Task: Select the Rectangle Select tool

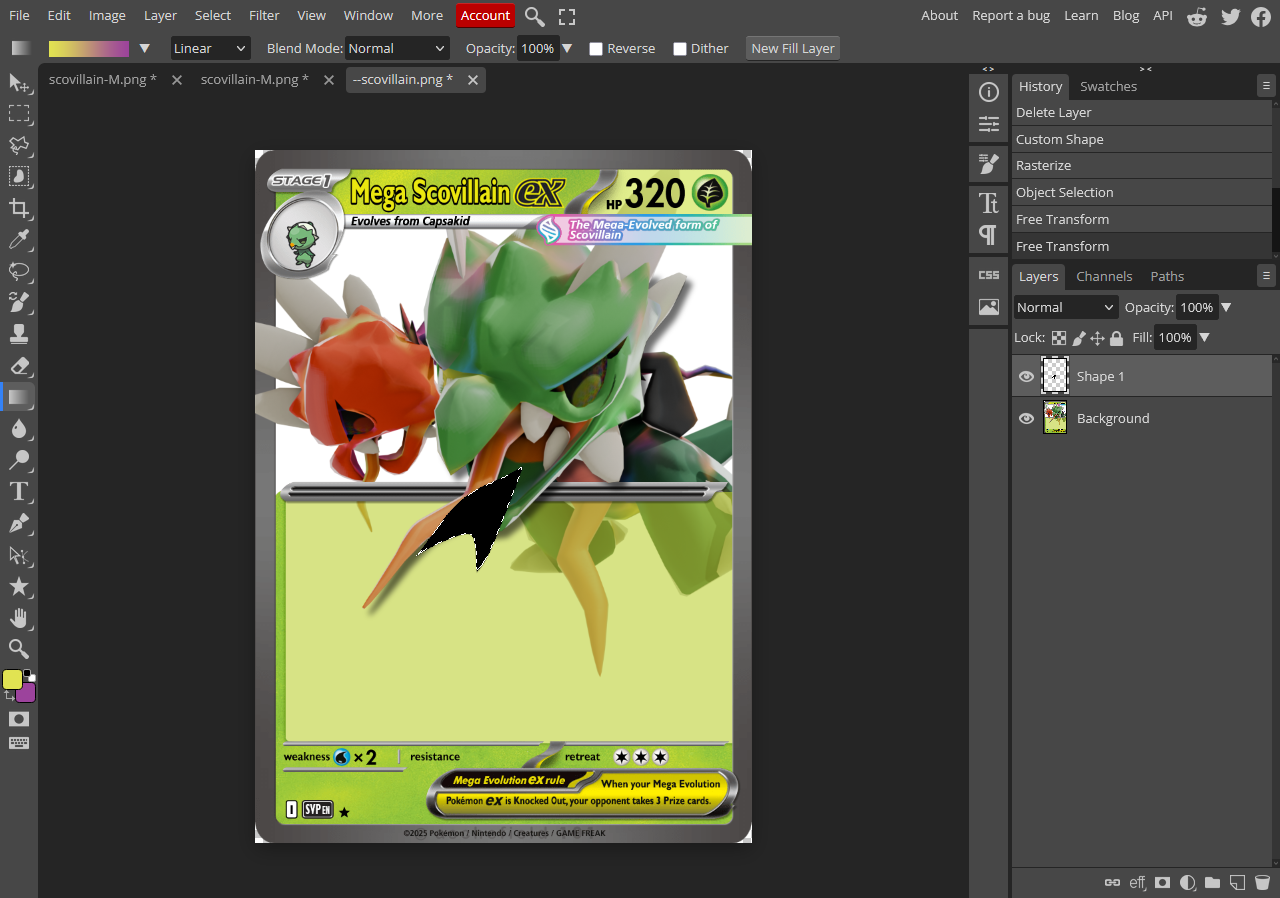Action: pos(19,114)
